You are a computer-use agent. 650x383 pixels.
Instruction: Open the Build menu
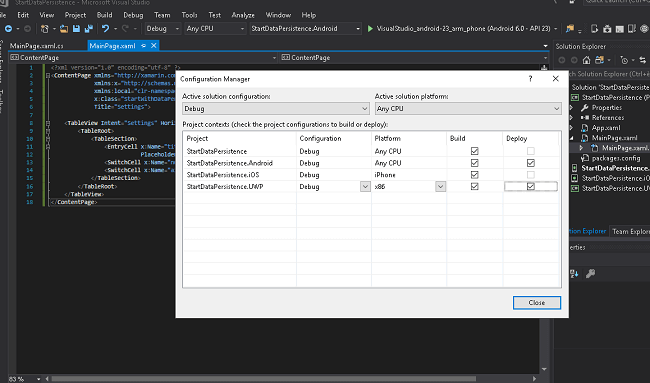[x=104, y=15]
